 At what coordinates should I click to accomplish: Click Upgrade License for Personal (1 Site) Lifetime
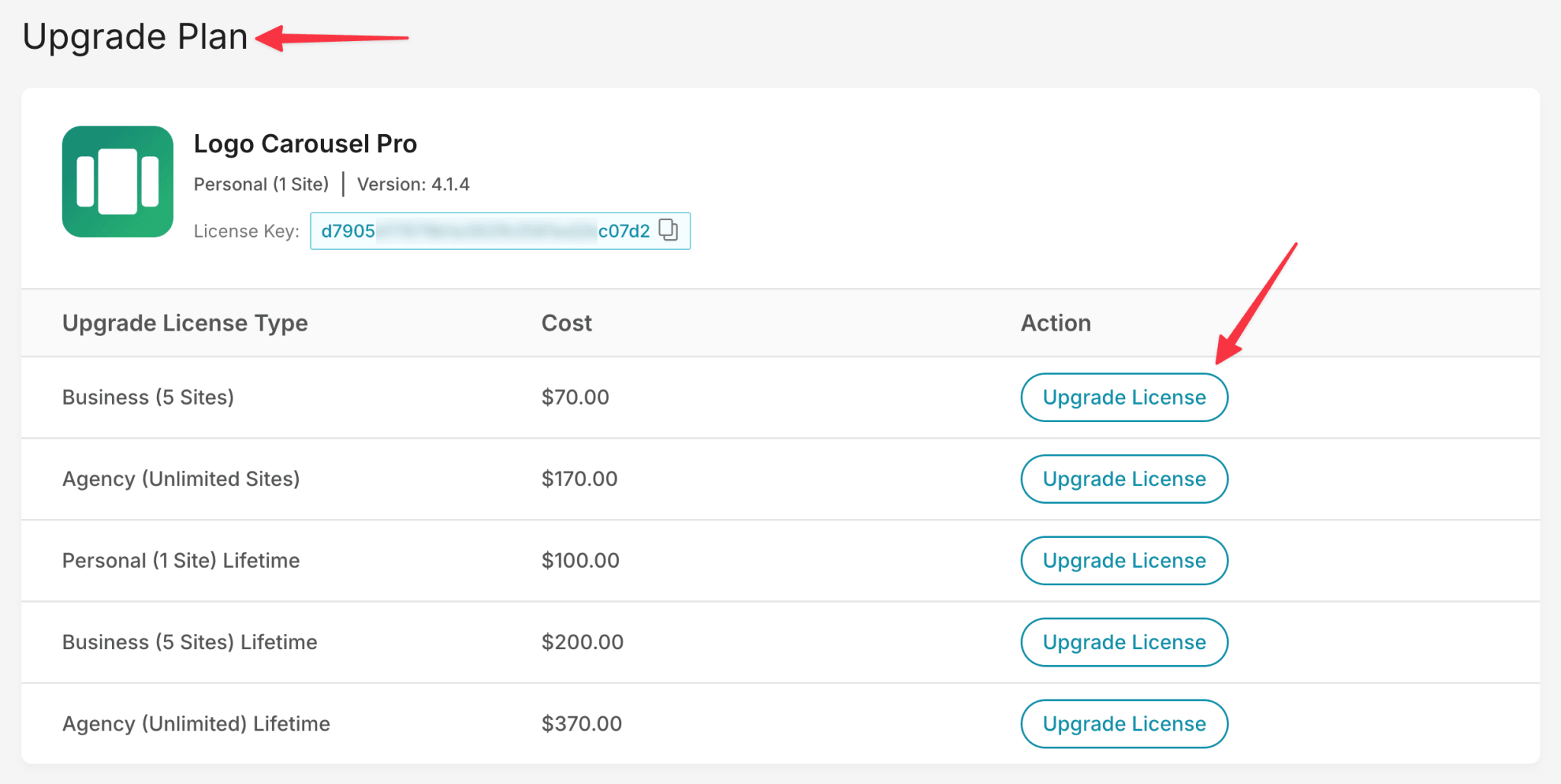point(1123,560)
